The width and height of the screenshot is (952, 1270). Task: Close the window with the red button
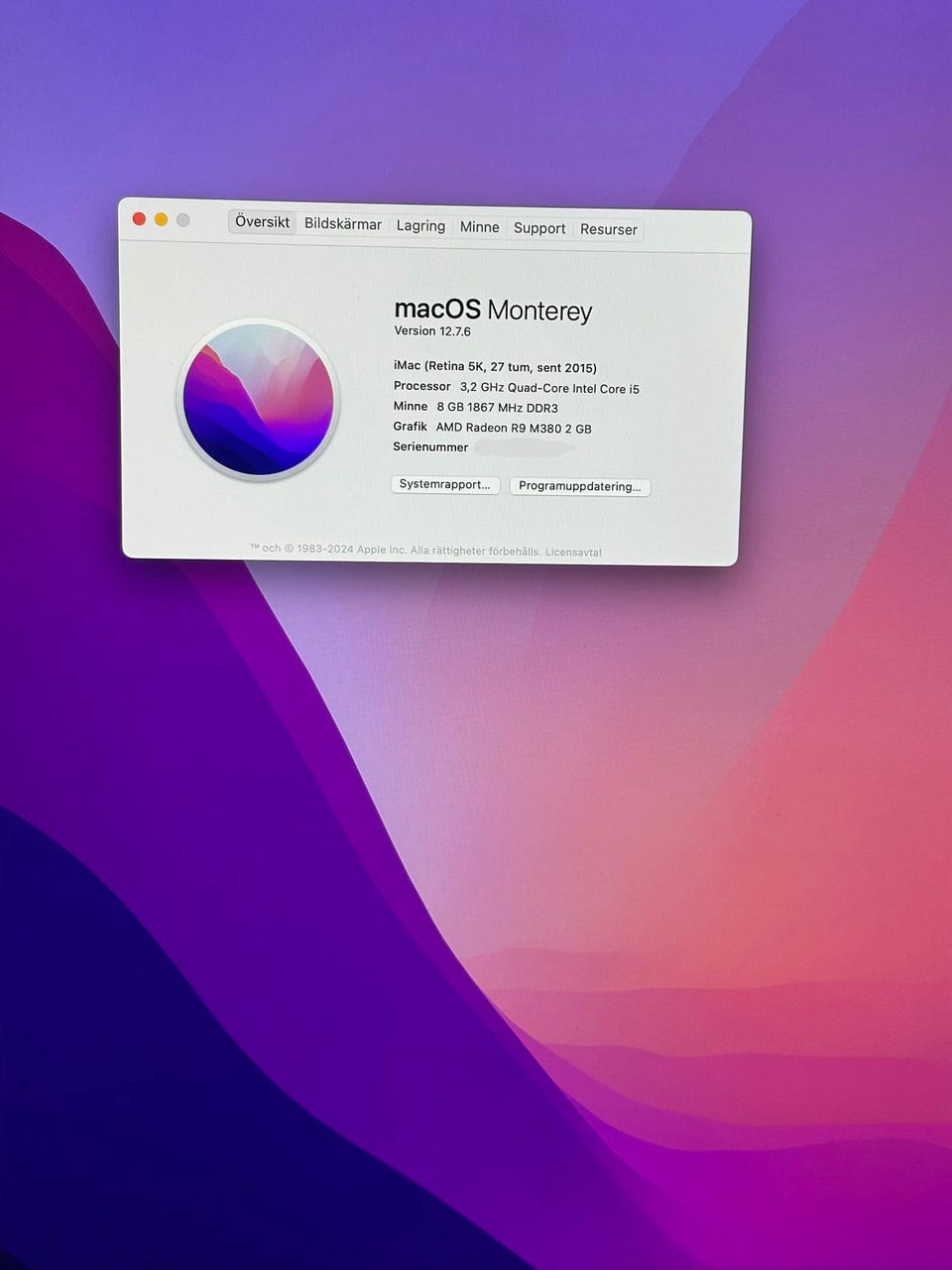coord(140,219)
